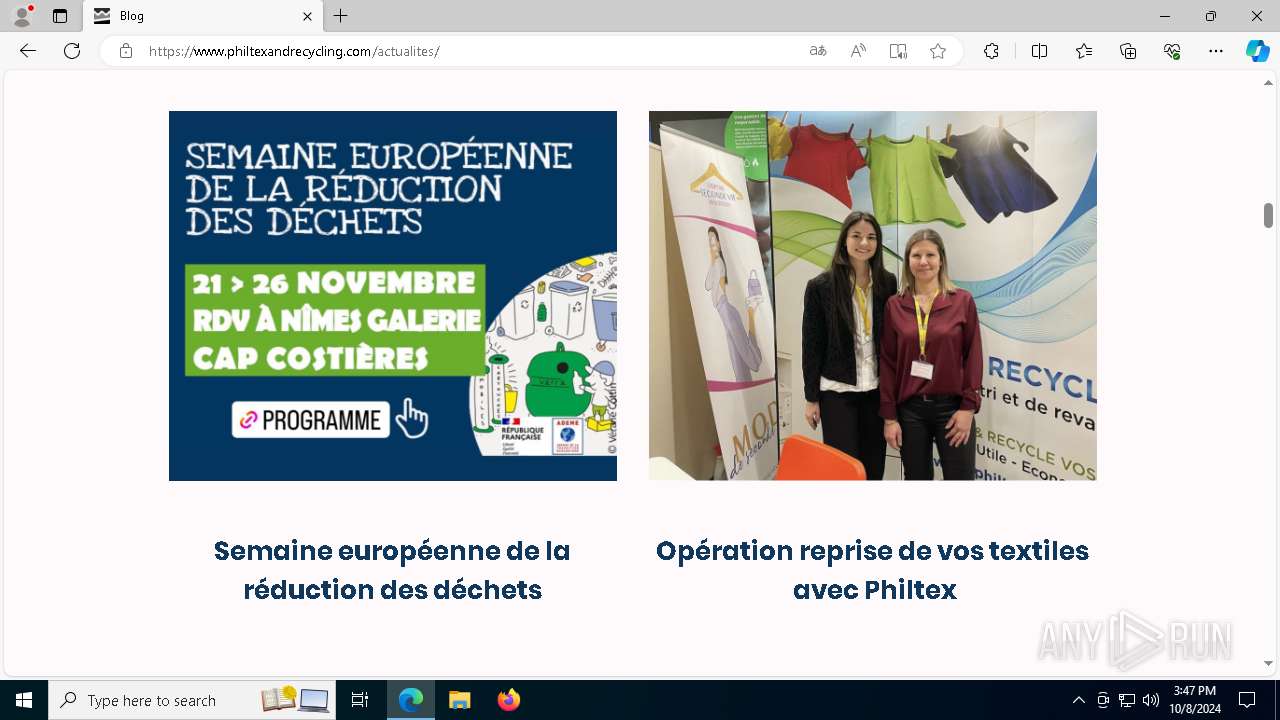Switch to Microsoft Edge on the taskbar

[x=411, y=700]
